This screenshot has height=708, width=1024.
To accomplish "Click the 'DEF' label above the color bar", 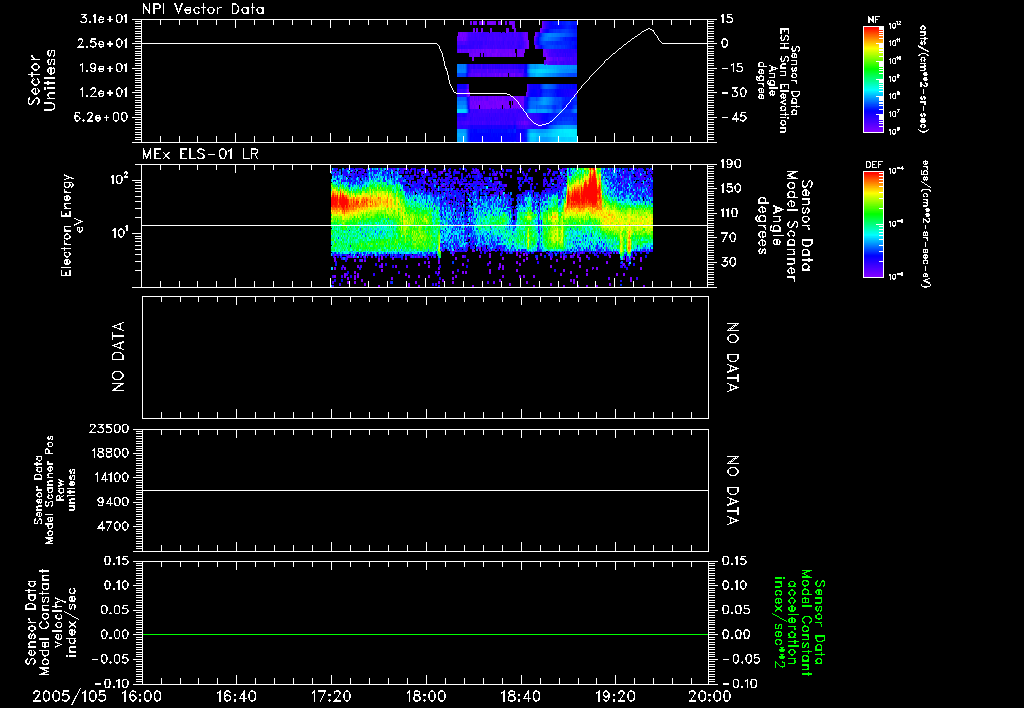I will [x=874, y=165].
